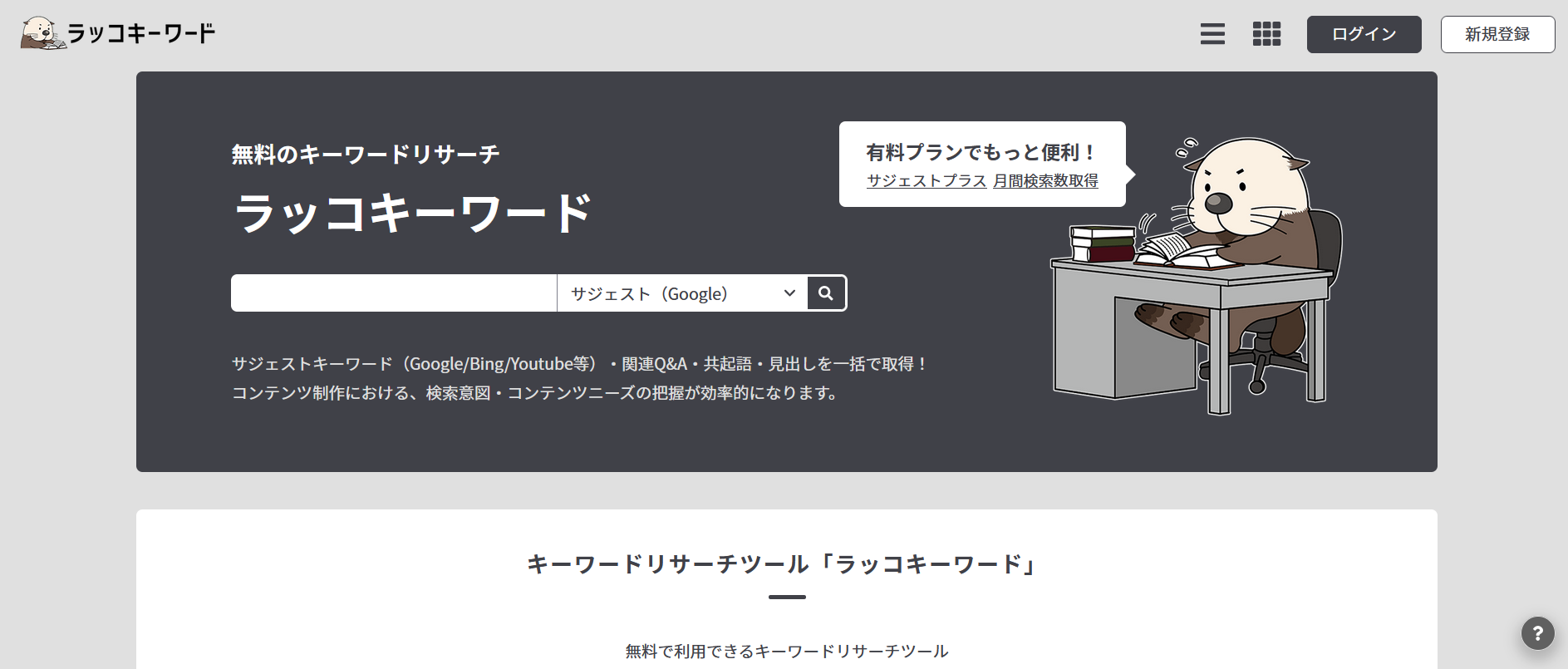Open the サジェストプラス link

[x=927, y=180]
